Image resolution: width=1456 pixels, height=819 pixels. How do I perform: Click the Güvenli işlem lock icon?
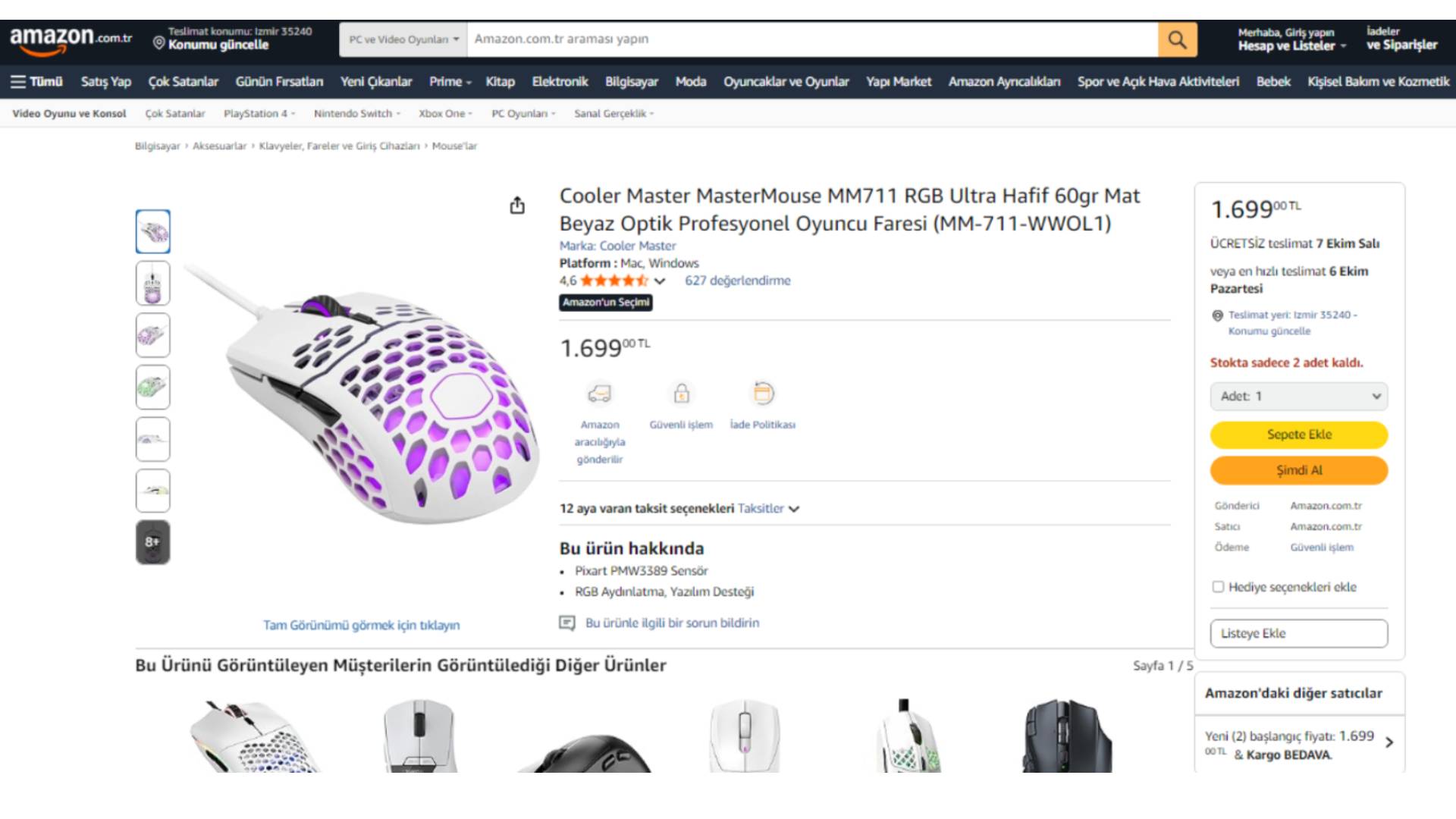tap(681, 394)
